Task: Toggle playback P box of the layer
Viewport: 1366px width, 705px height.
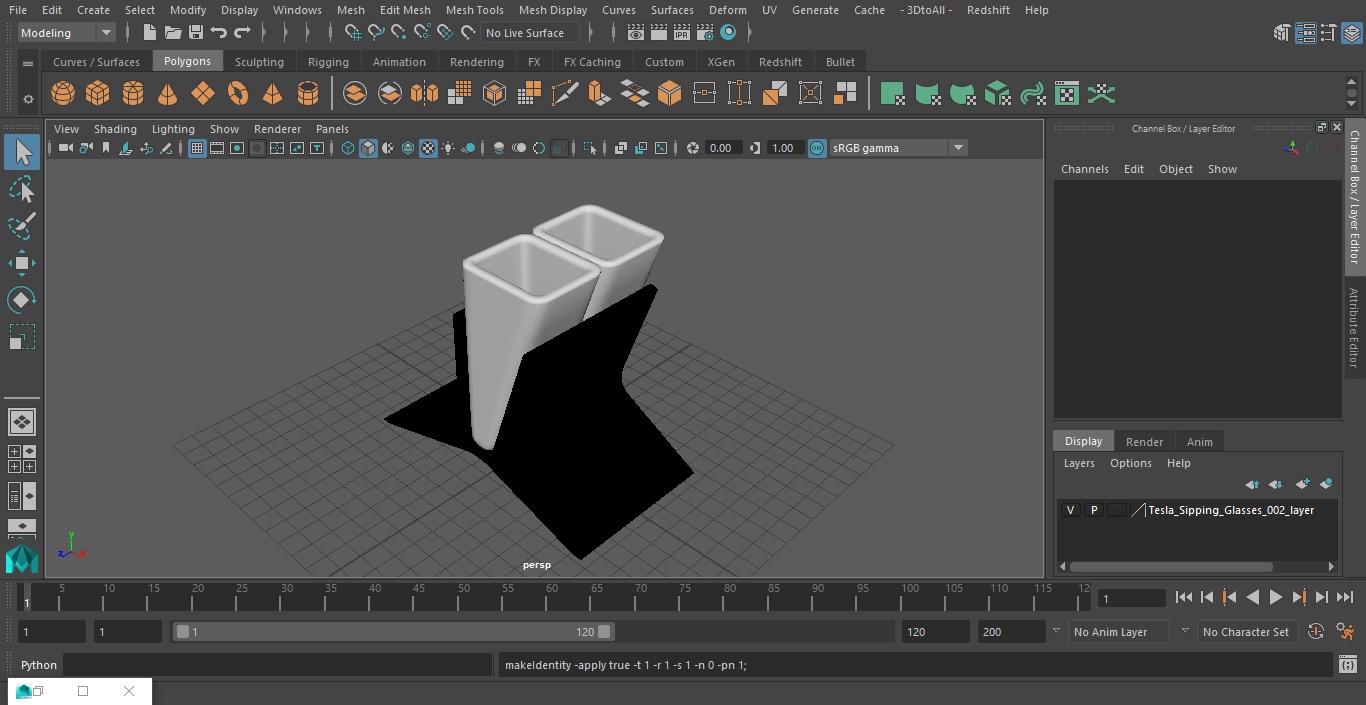Action: [x=1094, y=510]
